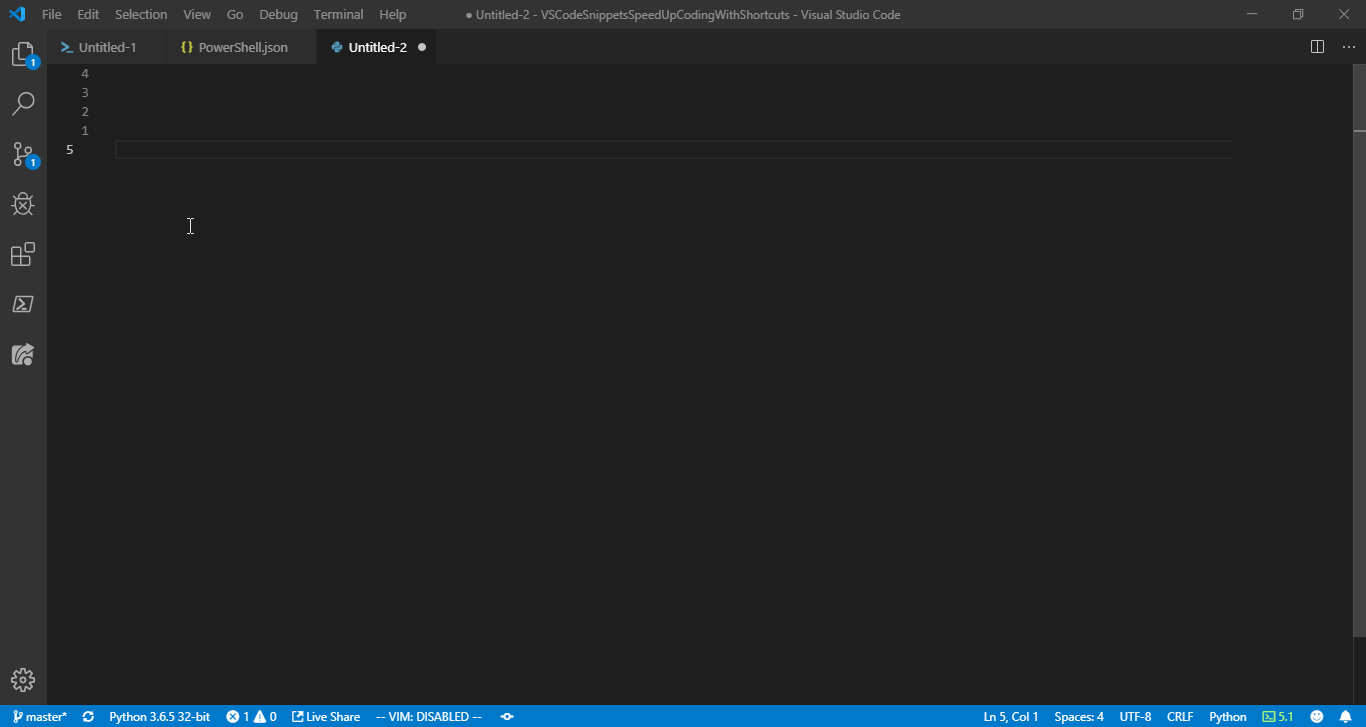Click the PowerShell version 5.1 indicator
The height and width of the screenshot is (727, 1366).
click(x=1278, y=717)
